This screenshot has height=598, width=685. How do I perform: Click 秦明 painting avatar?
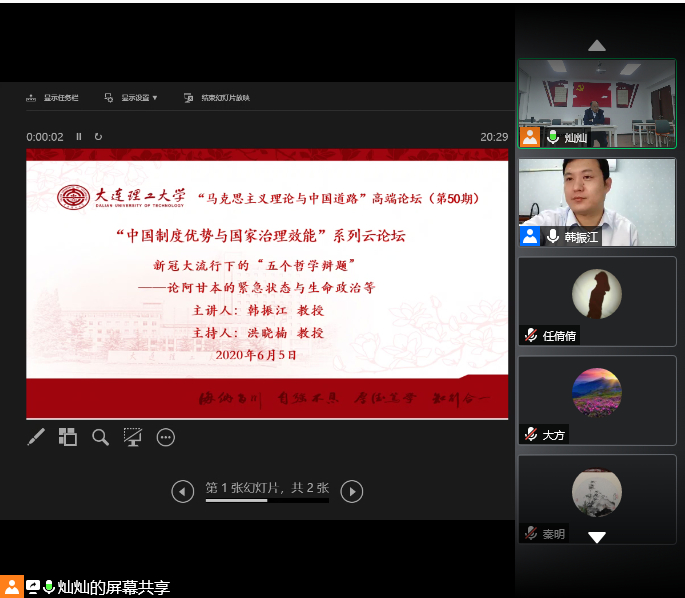coord(597,492)
